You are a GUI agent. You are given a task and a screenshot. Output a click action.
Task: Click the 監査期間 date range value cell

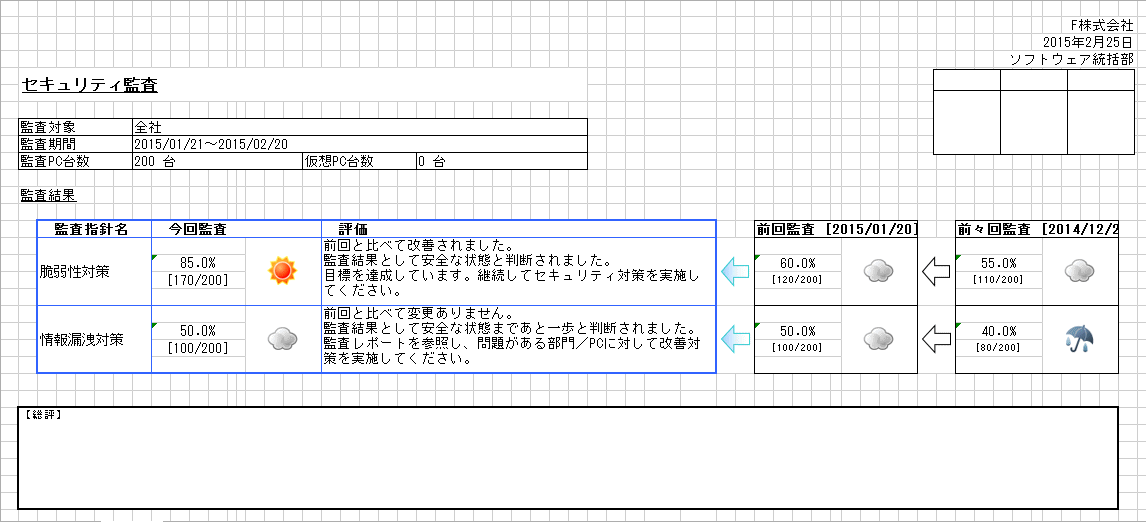pyautogui.click(x=358, y=144)
